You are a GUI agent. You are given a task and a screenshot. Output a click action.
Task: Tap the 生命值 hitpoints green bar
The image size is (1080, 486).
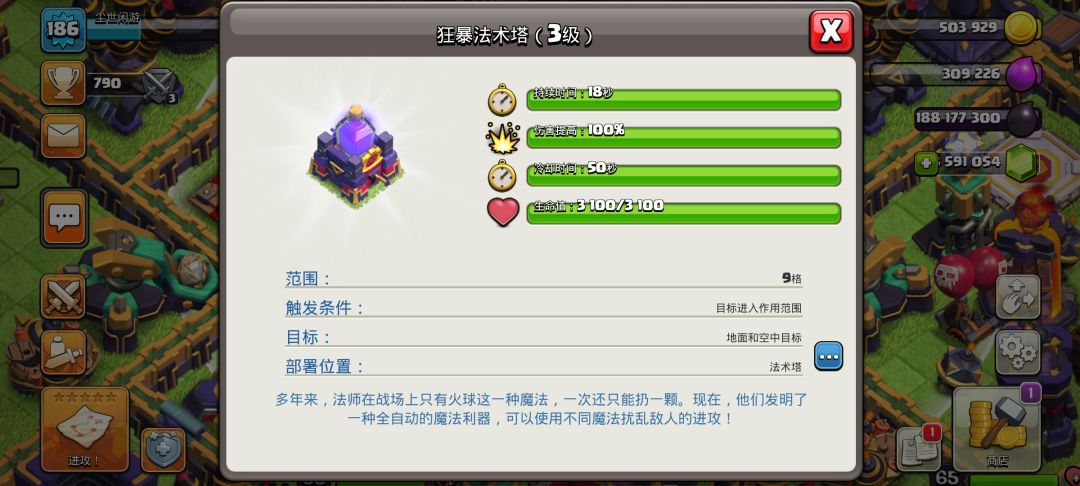[x=683, y=213]
